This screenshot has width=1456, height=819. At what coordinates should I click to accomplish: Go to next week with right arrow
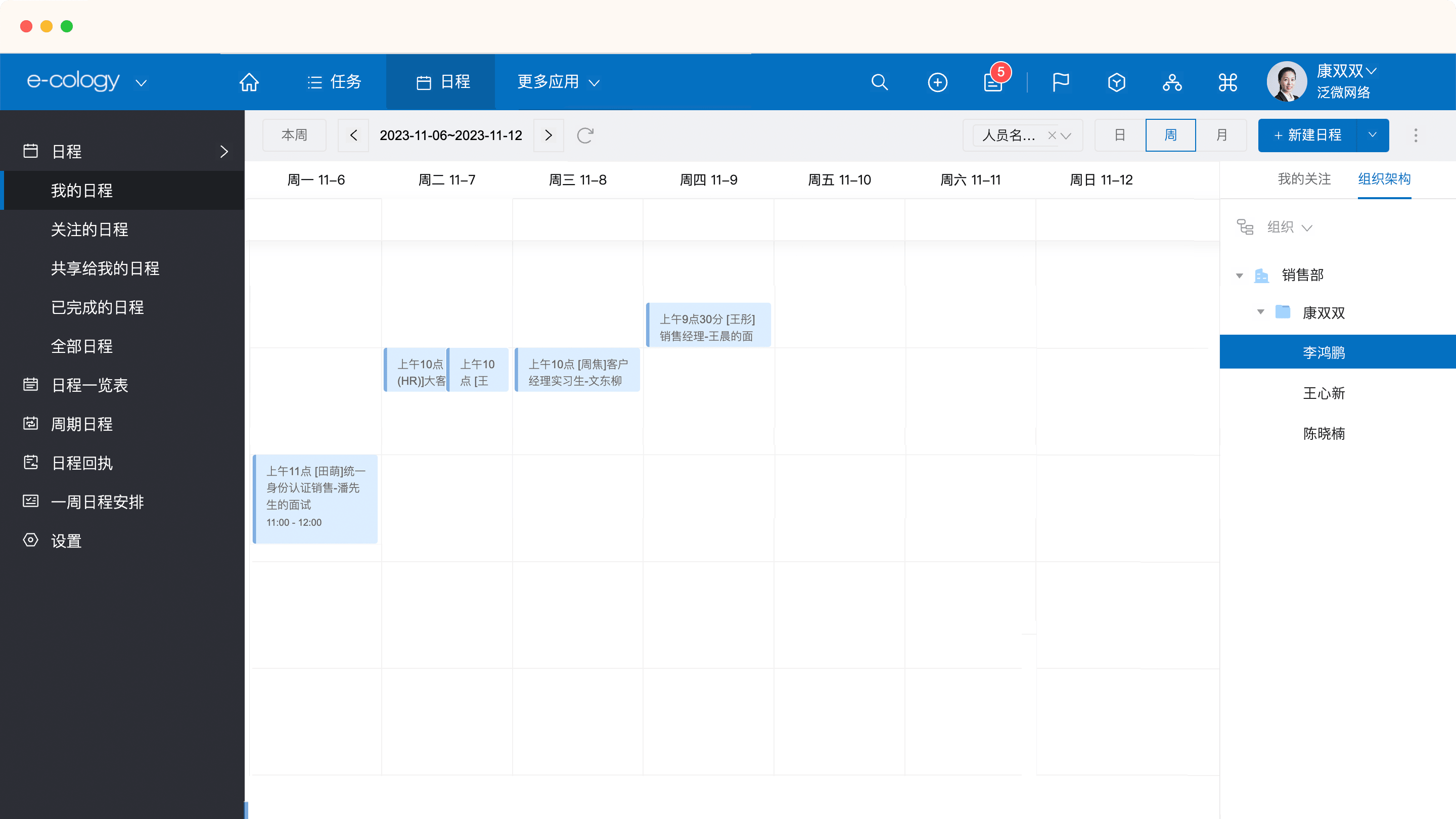tap(548, 135)
